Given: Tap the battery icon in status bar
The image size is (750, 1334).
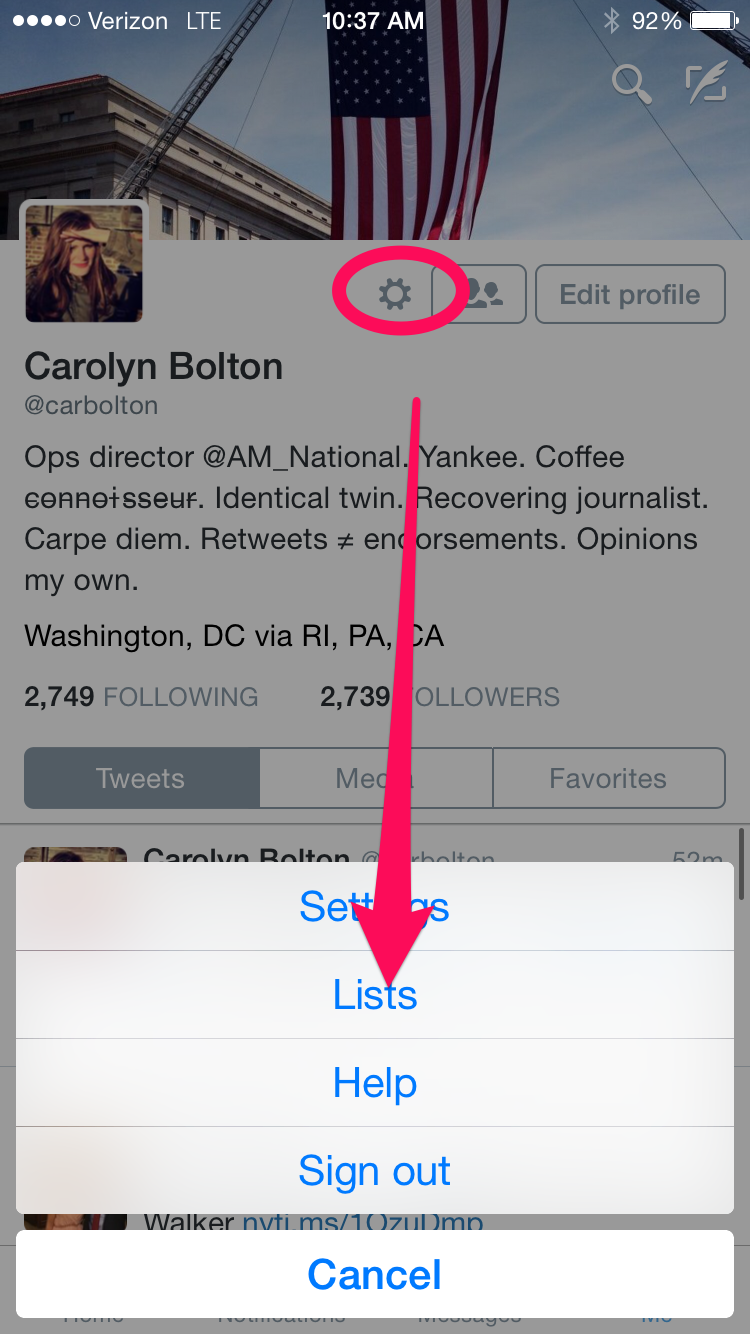Looking at the screenshot, I should coord(714,20).
